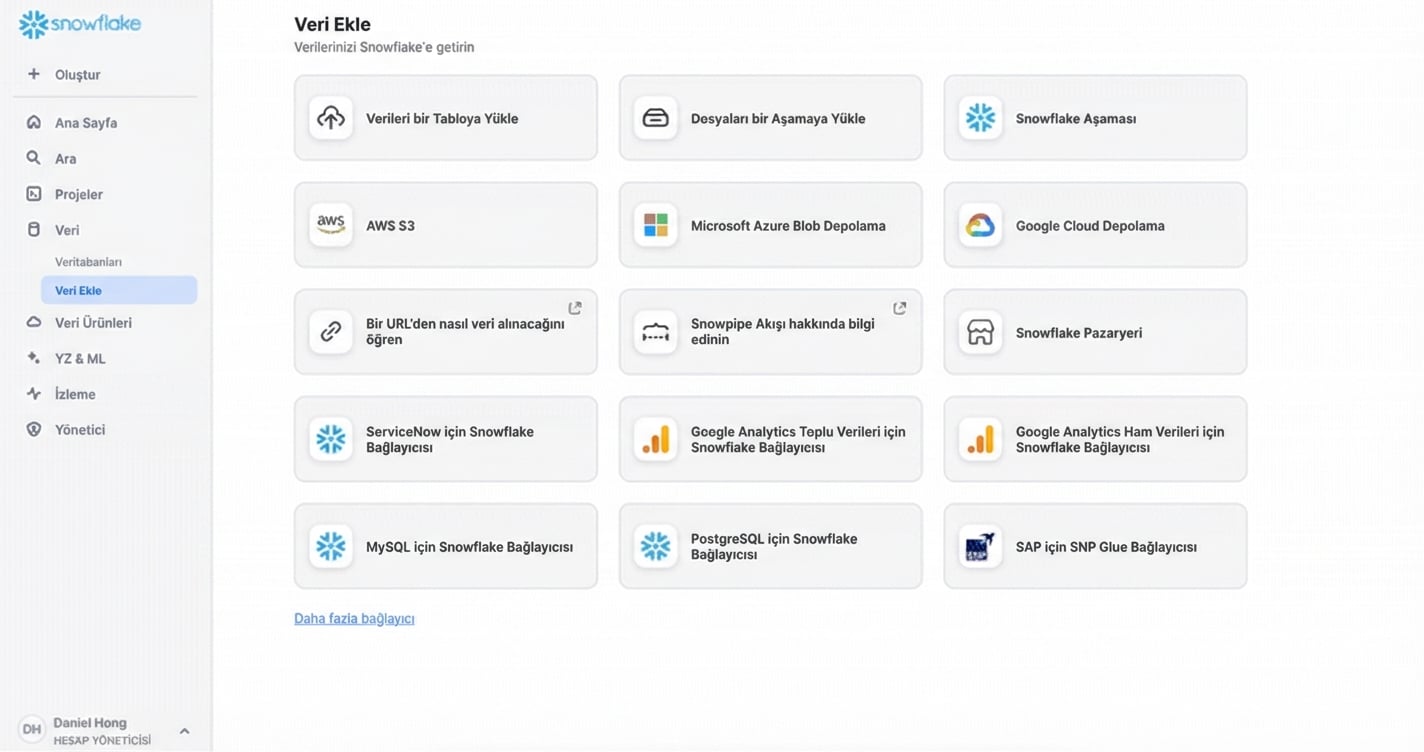The width and height of the screenshot is (1424, 752).
Task: Expand the Veri Ürünleri sidebar section
Action: click(92, 323)
